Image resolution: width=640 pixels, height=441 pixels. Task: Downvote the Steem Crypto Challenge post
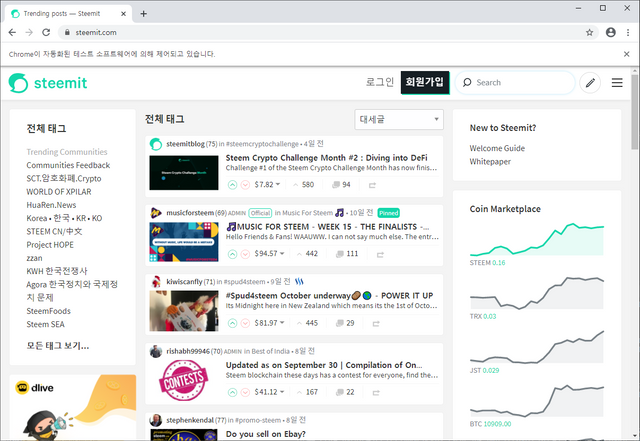(245, 185)
